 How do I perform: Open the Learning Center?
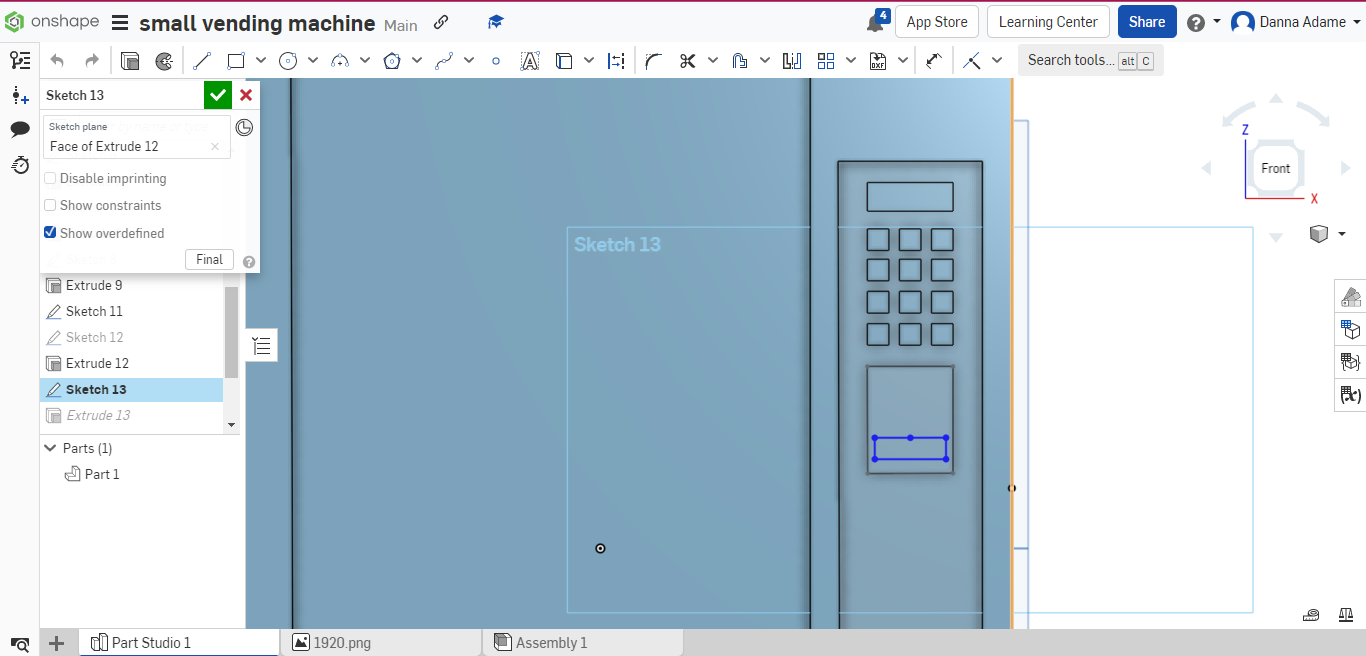click(1048, 21)
